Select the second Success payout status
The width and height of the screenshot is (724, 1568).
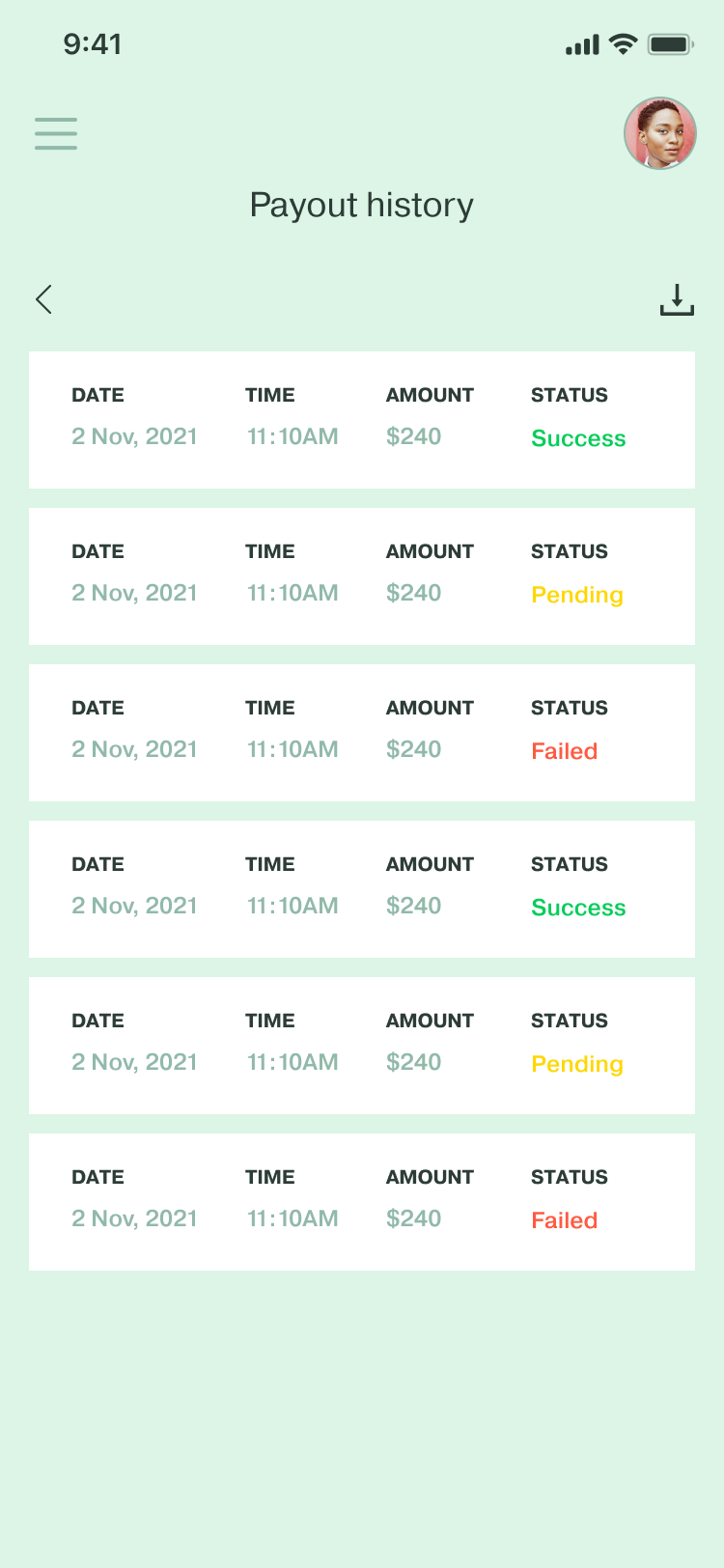pos(578,908)
